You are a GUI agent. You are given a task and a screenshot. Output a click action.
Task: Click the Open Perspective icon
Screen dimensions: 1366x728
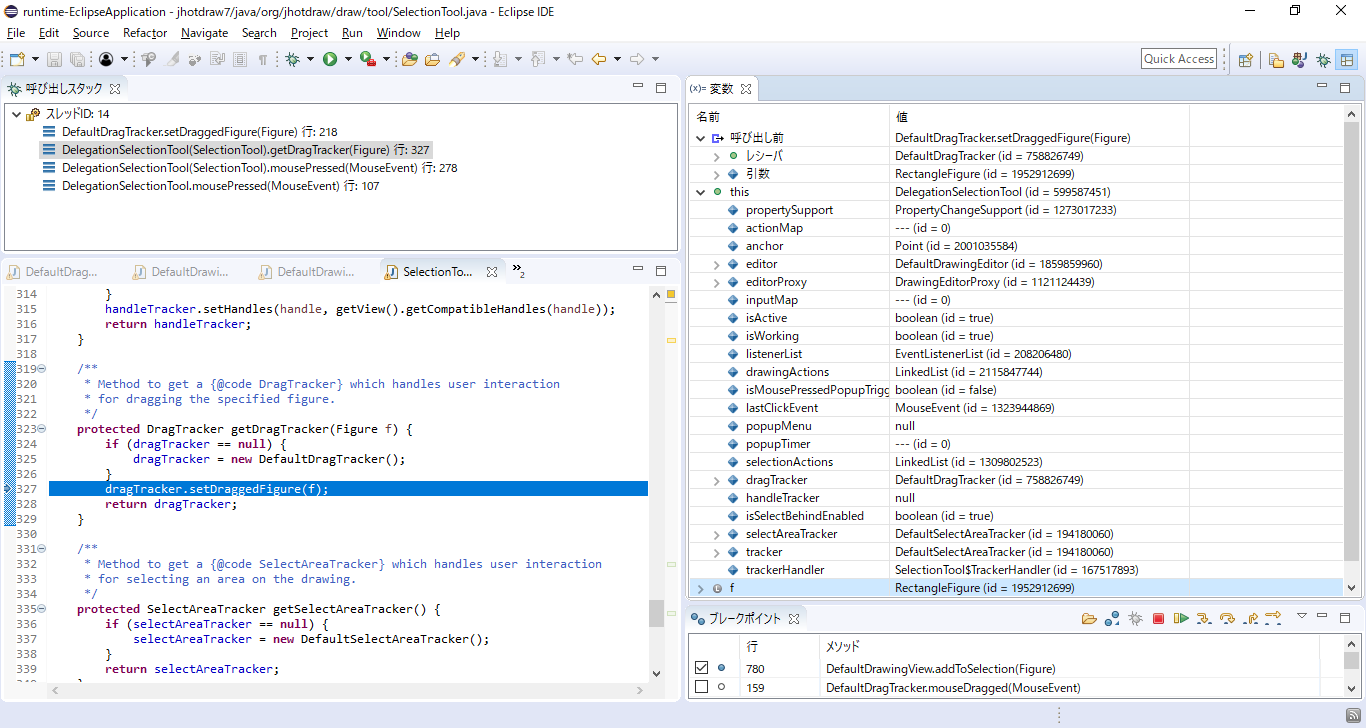1245,59
